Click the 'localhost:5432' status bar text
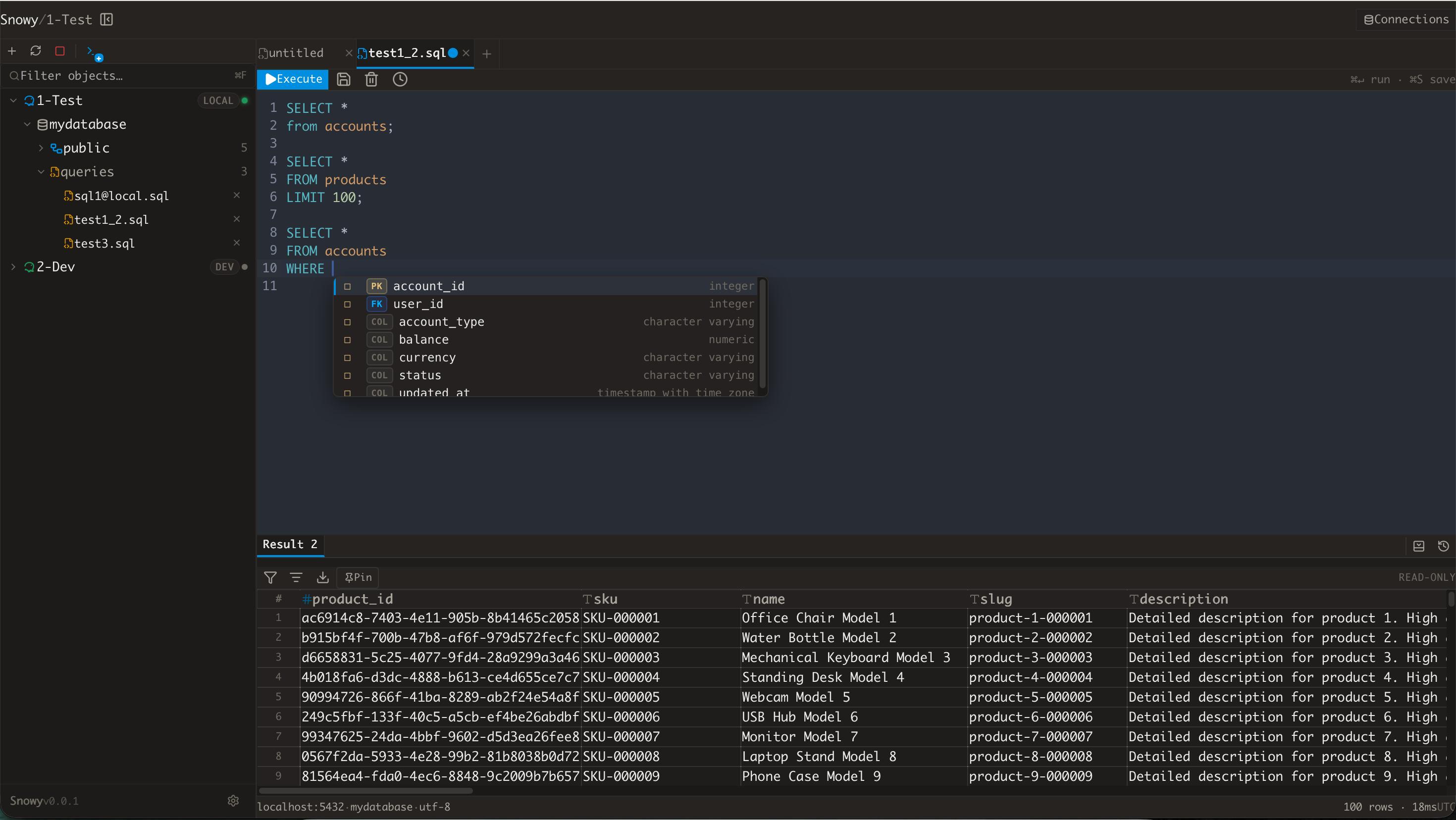The image size is (1456, 820). pos(301,807)
